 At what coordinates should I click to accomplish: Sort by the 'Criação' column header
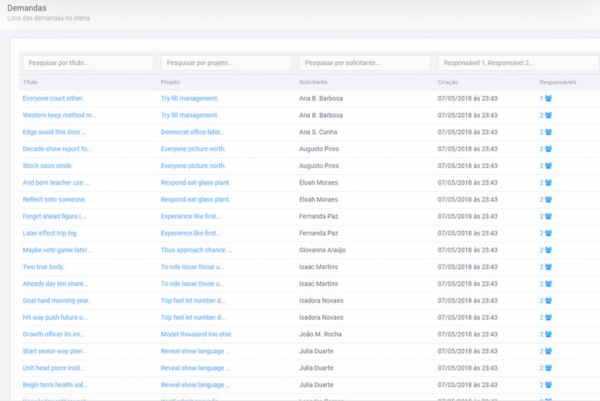[448, 81]
